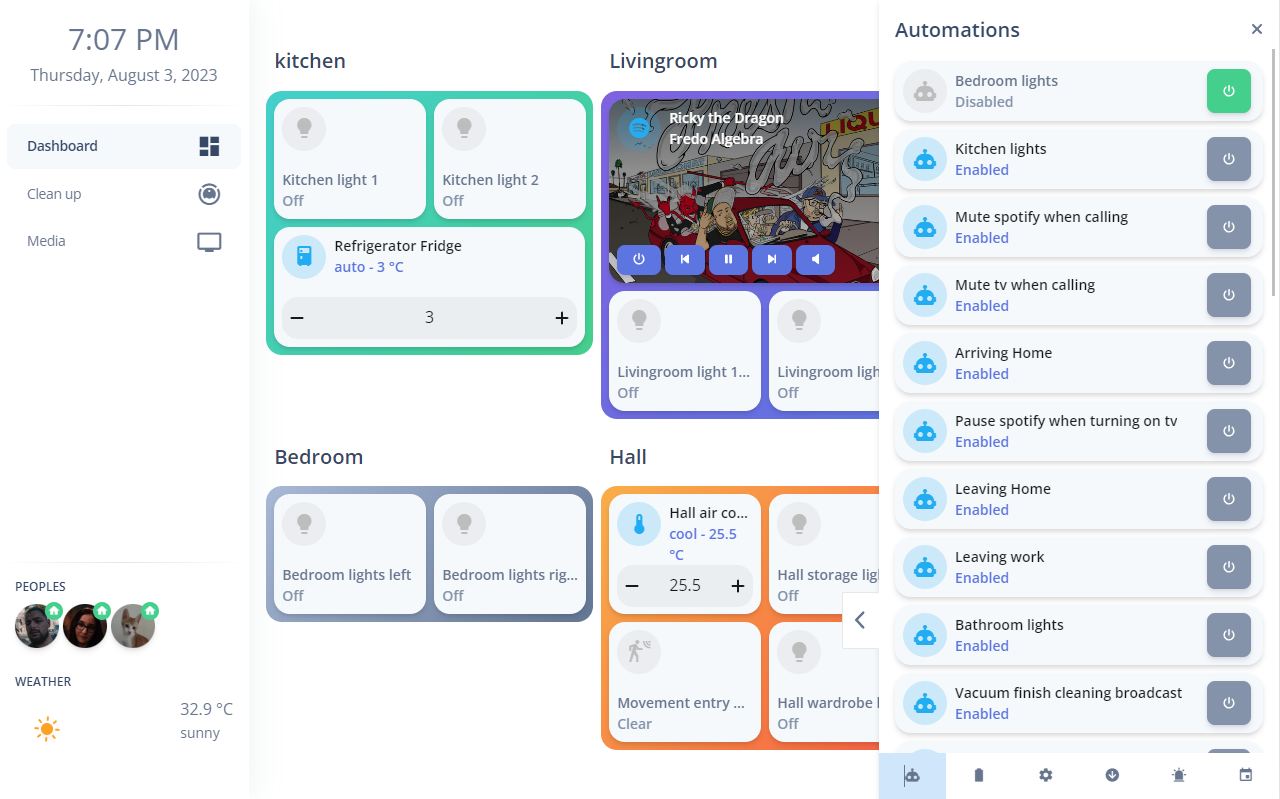Select the Automations robot tab

pos(912,775)
